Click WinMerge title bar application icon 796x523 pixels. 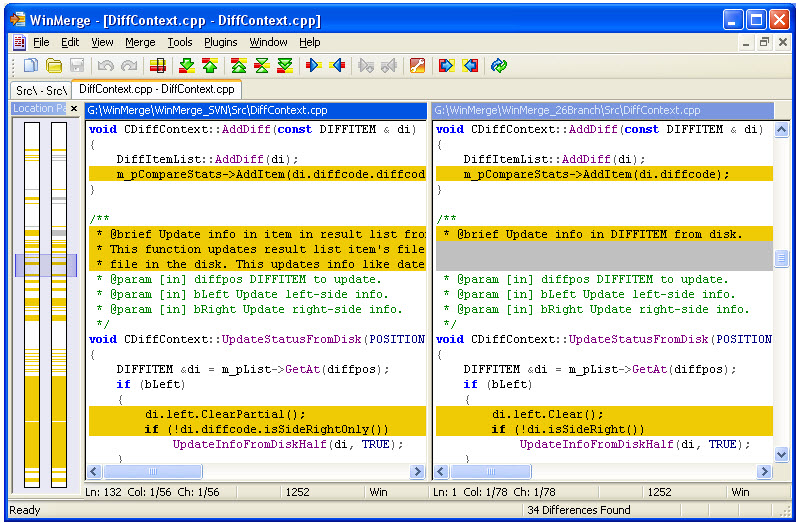click(x=18, y=20)
